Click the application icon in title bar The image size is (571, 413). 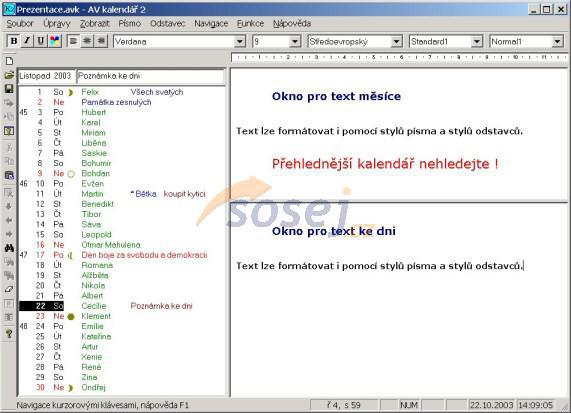click(x=9, y=9)
